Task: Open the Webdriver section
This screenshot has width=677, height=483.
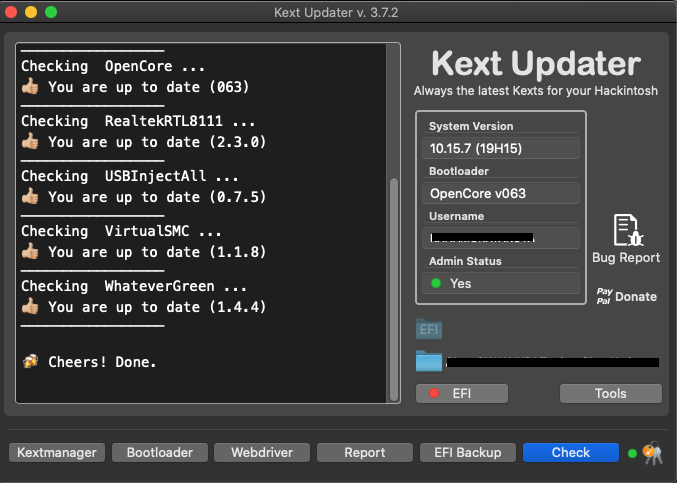Action: tap(262, 452)
